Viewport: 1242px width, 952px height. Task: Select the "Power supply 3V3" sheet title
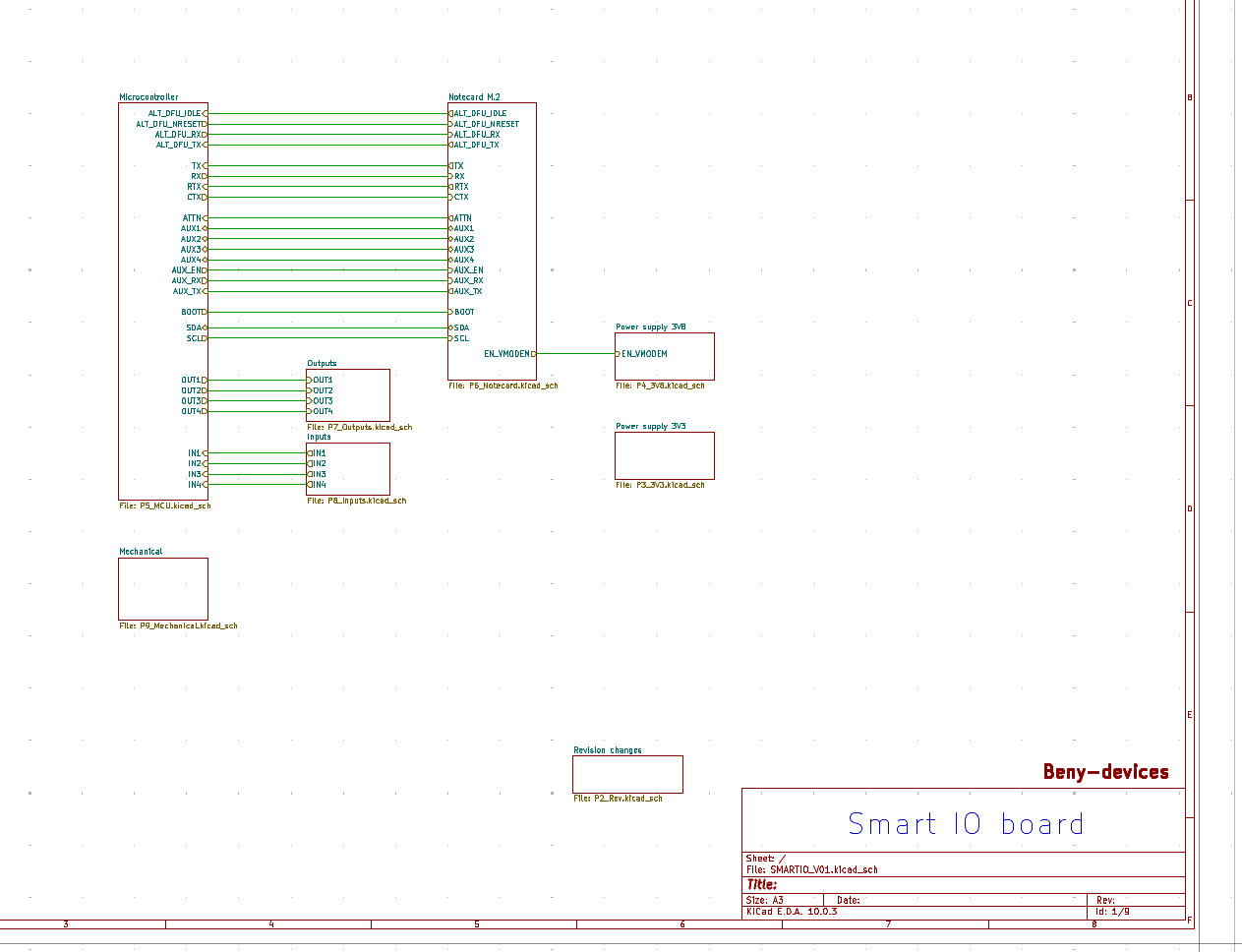tap(651, 427)
